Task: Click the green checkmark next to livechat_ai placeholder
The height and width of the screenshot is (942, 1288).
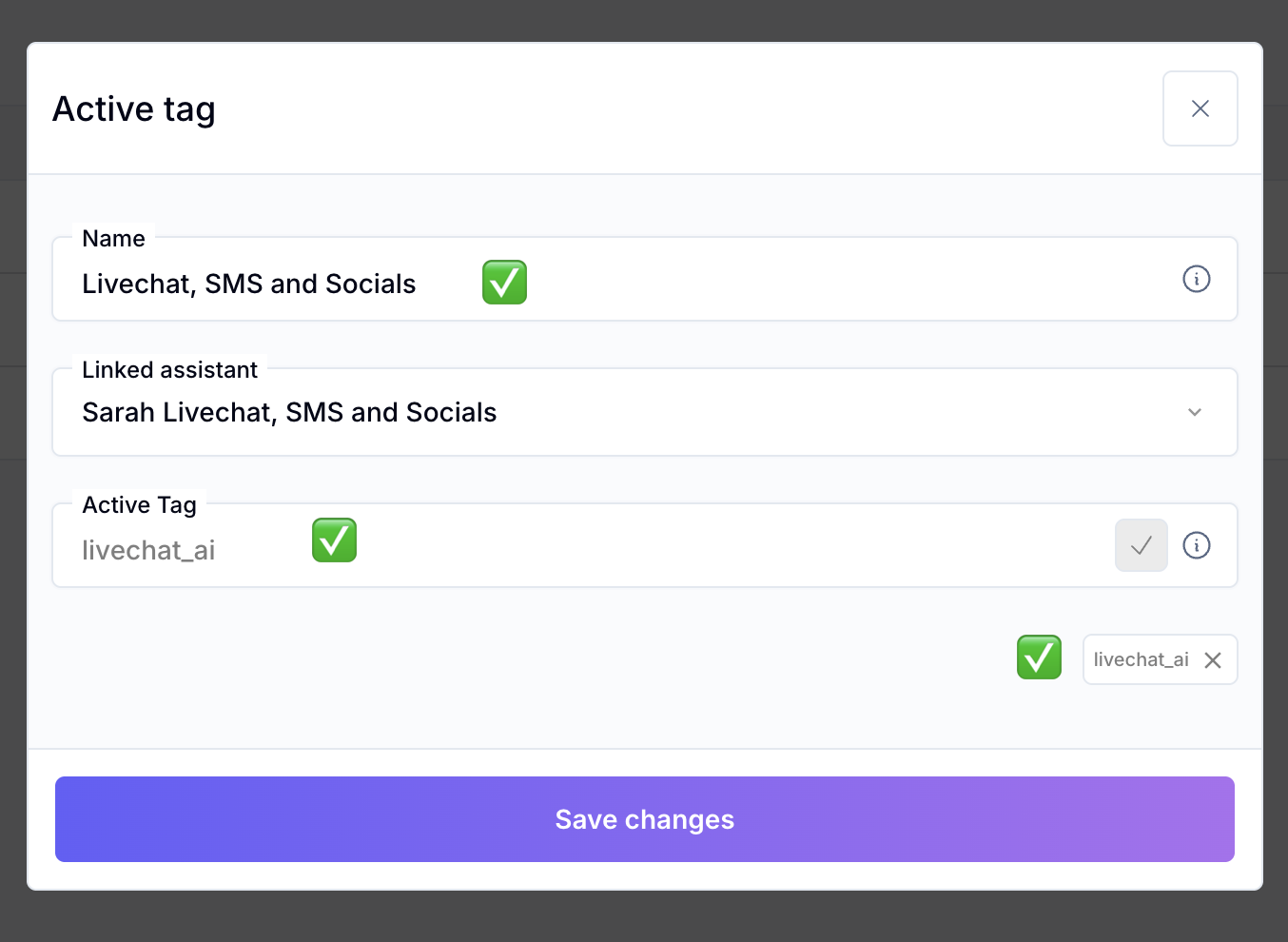Action: (334, 540)
